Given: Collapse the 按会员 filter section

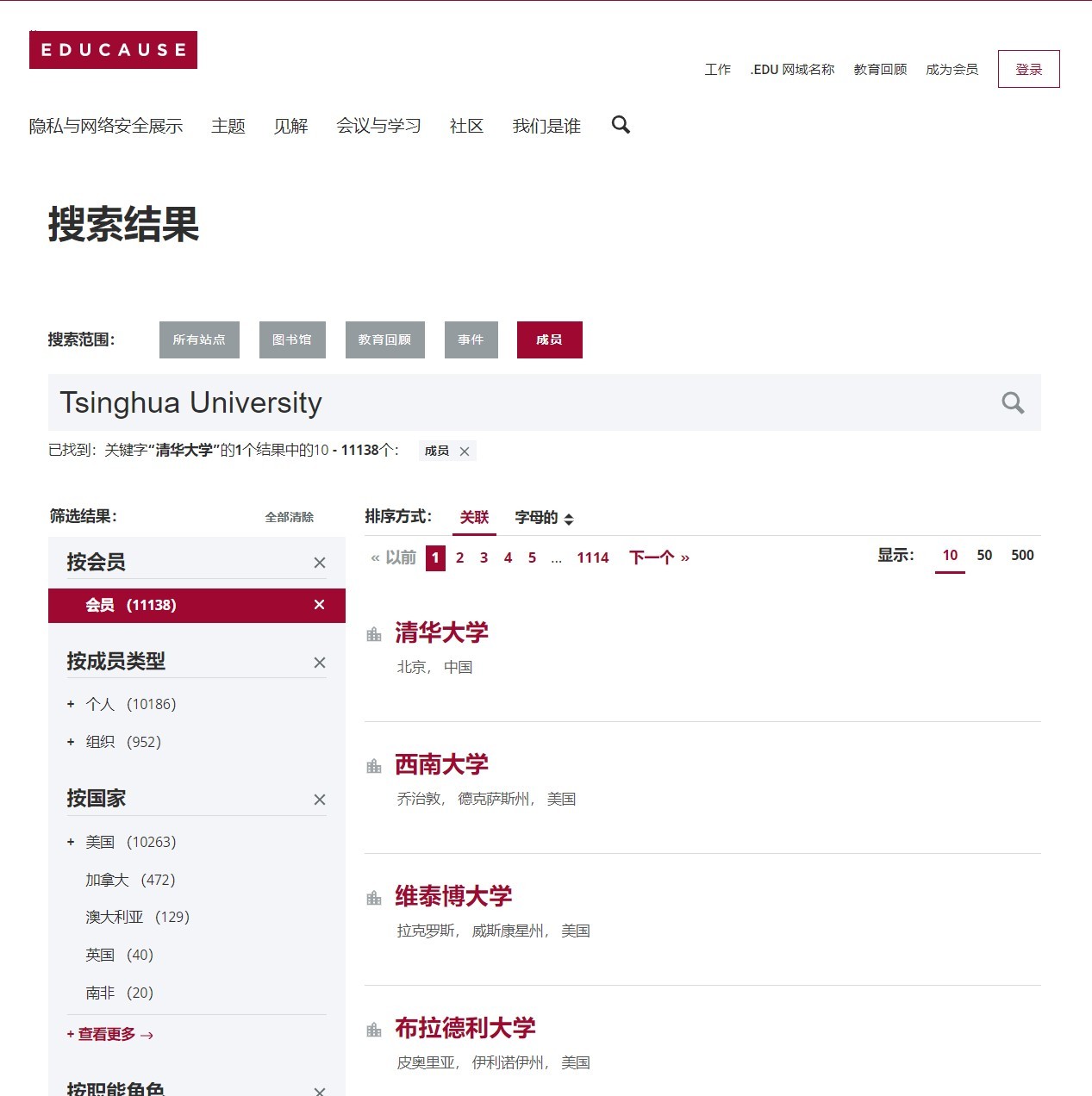Looking at the screenshot, I should (320, 563).
